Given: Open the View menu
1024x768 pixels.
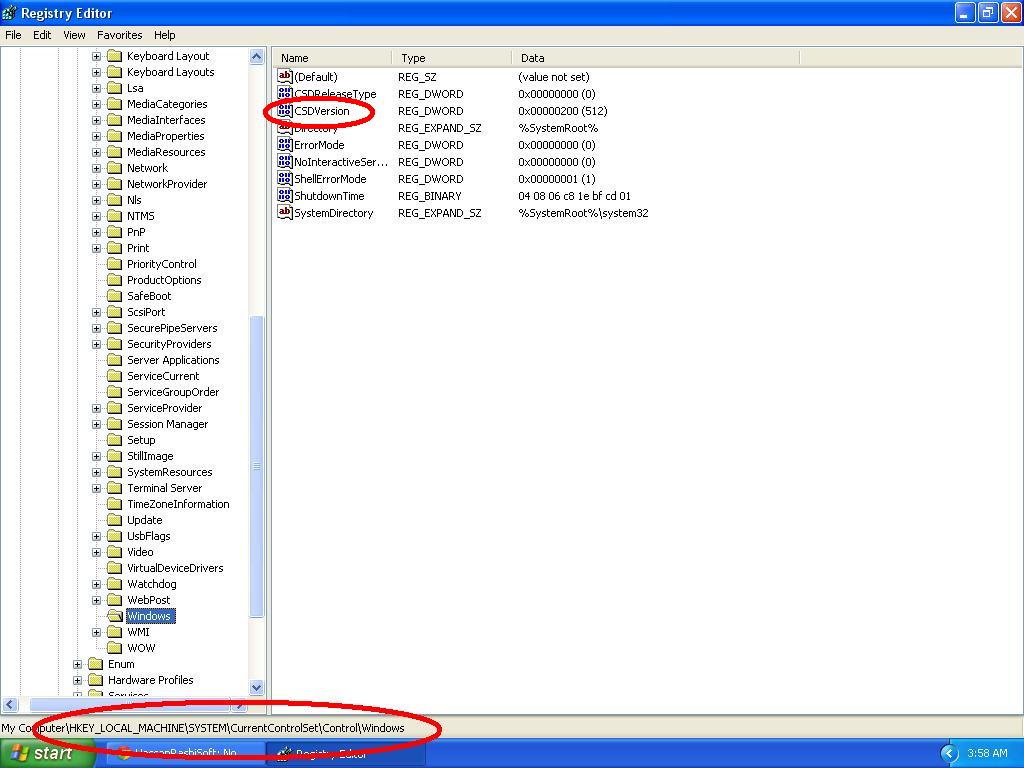Looking at the screenshot, I should (x=74, y=35).
